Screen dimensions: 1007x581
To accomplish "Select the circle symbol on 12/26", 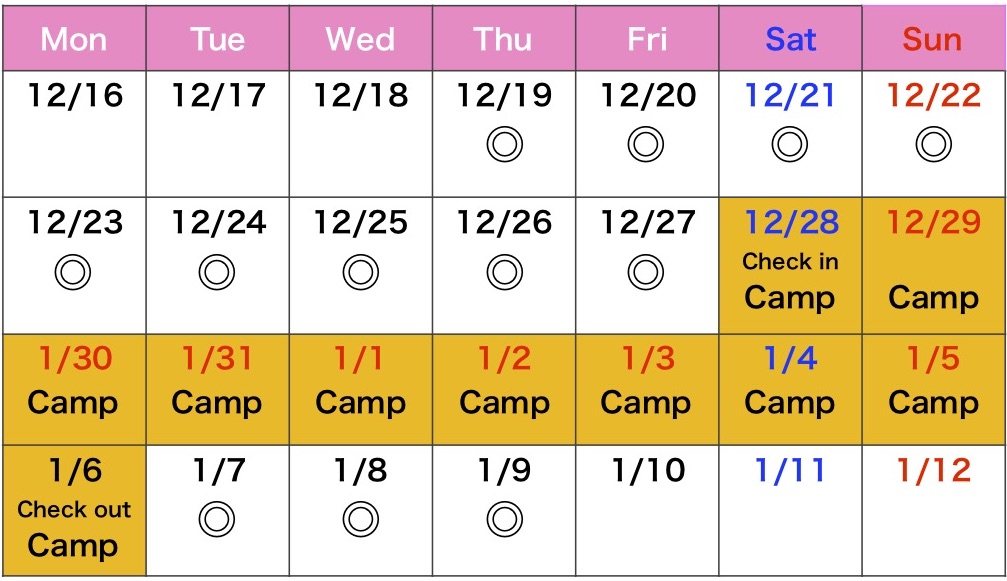I will pos(504,271).
